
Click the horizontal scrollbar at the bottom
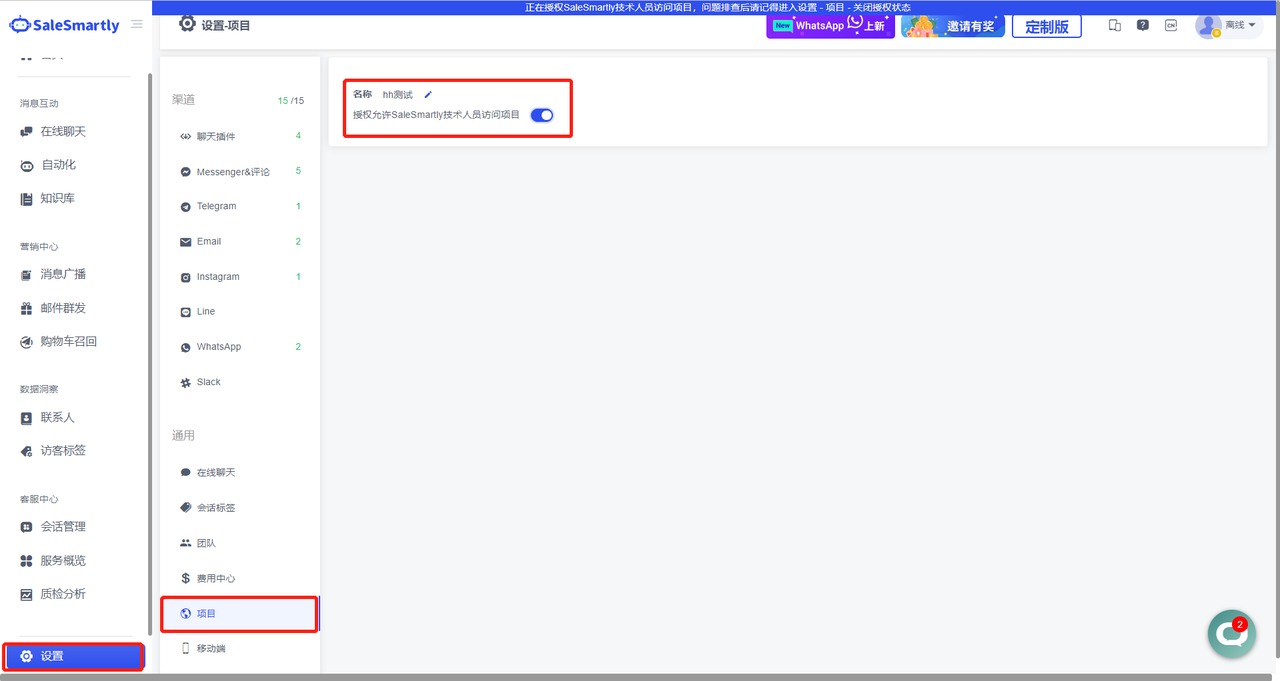pyautogui.click(x=638, y=677)
